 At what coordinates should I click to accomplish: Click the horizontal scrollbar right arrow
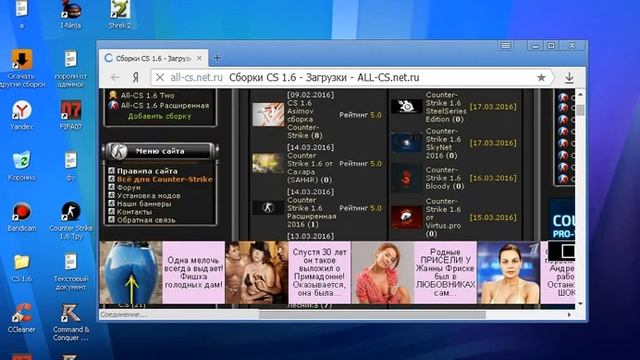click(x=570, y=315)
